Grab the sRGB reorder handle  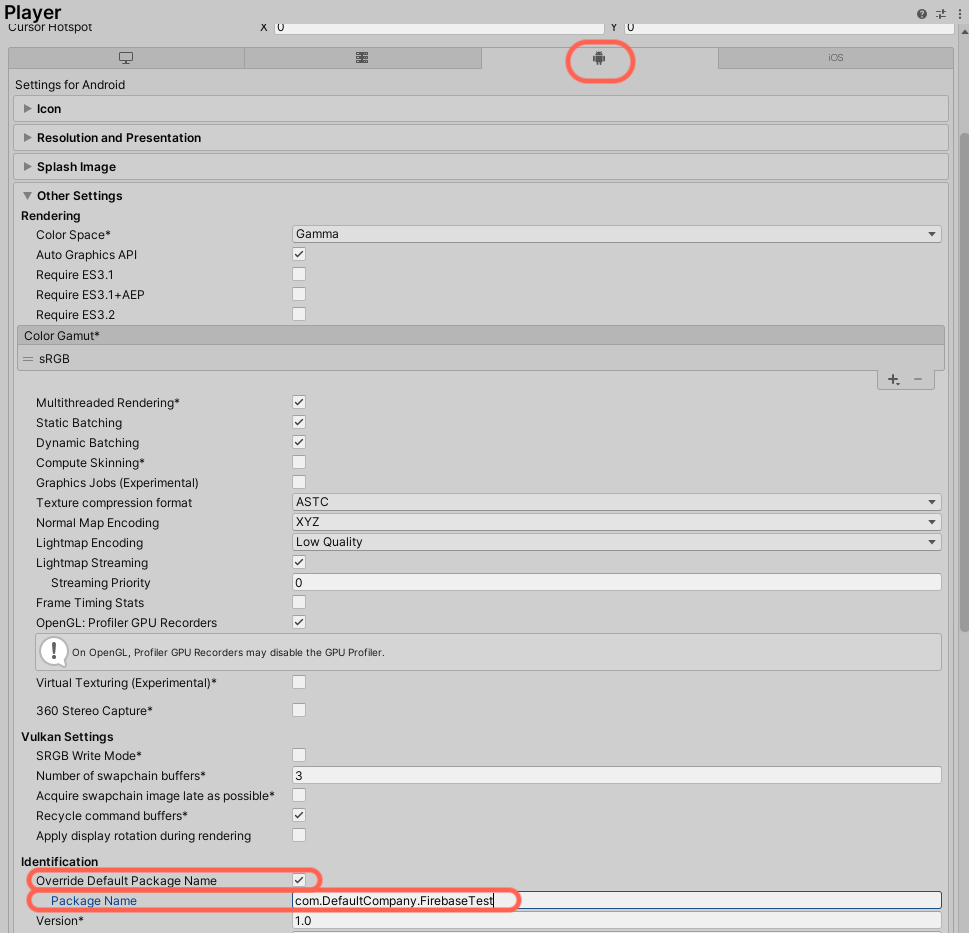point(28,359)
